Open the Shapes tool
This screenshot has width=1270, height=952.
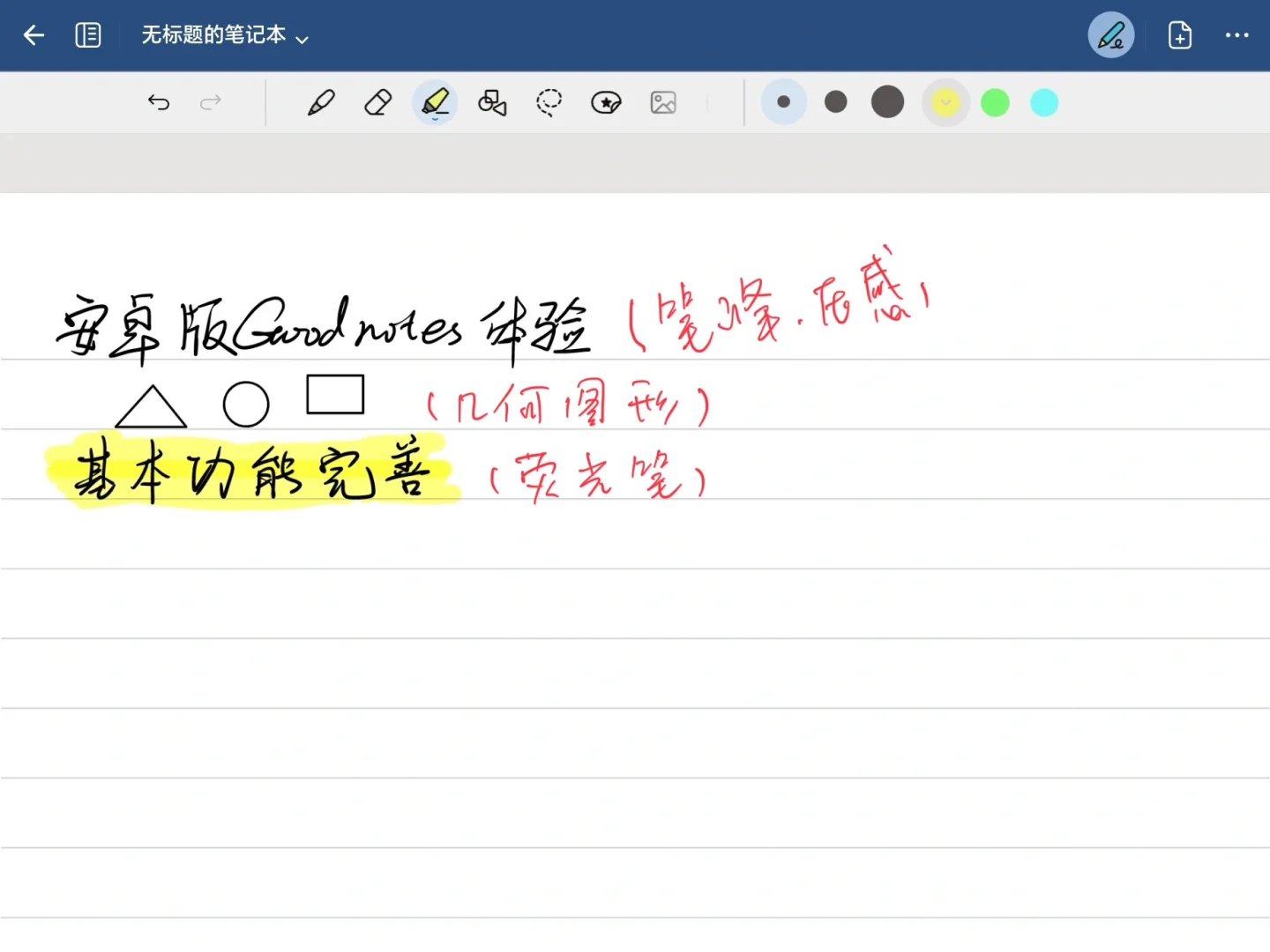(491, 102)
